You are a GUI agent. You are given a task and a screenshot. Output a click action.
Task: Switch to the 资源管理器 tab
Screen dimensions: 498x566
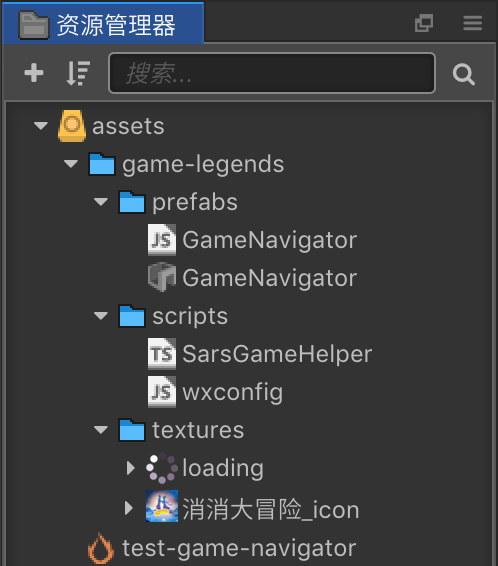103,24
